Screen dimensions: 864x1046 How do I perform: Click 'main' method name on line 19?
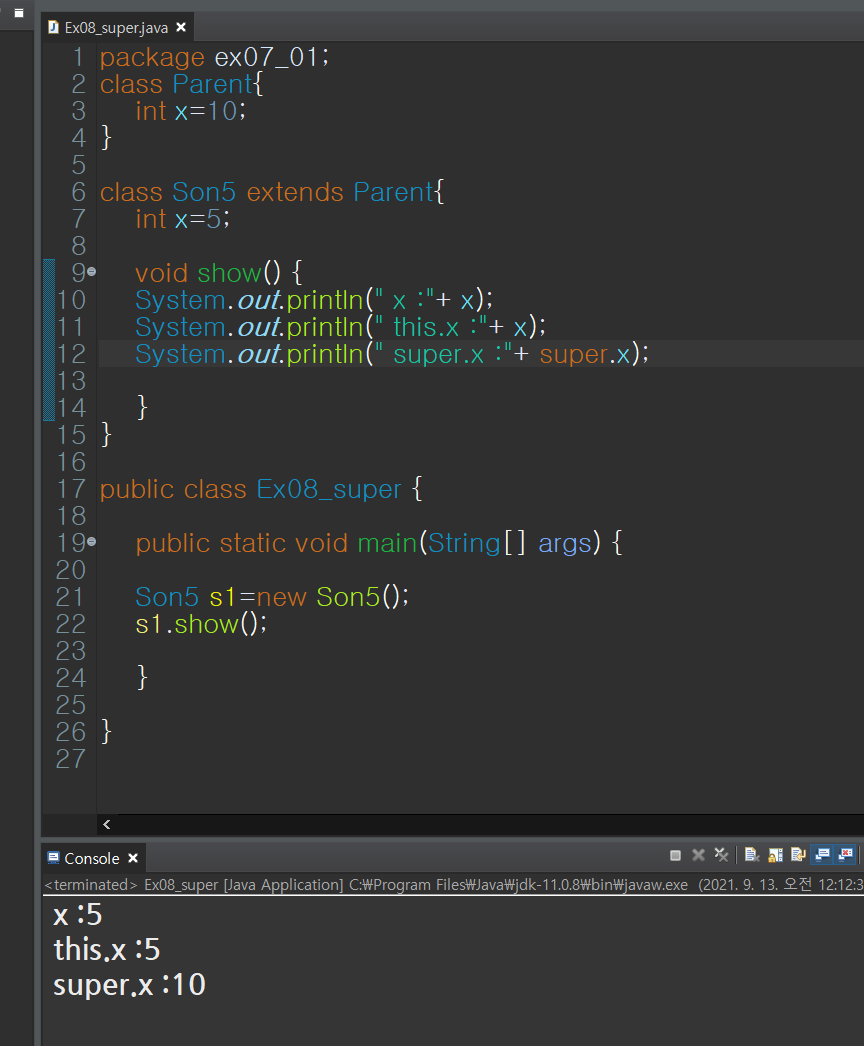[x=388, y=544]
